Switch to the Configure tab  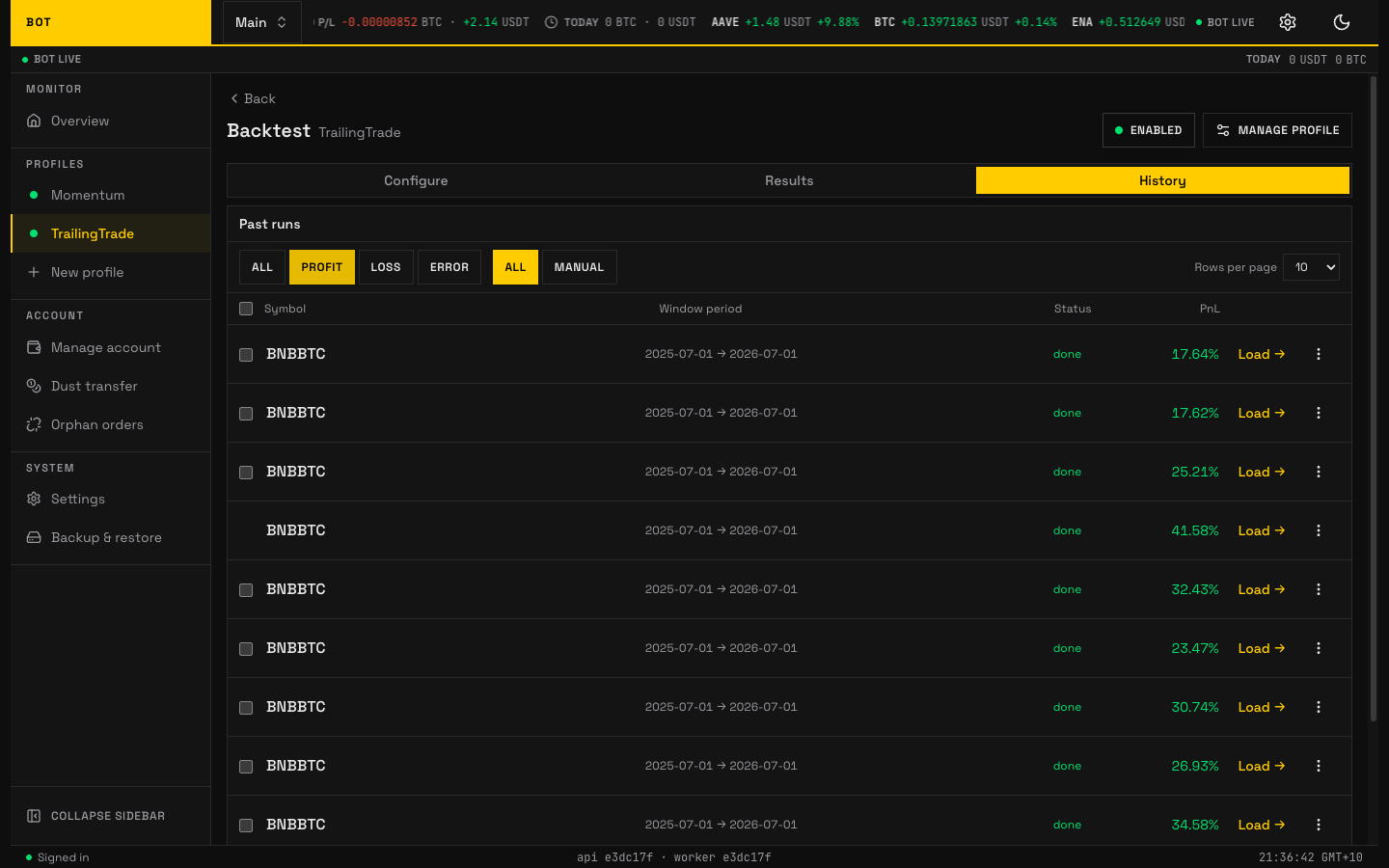[416, 180]
